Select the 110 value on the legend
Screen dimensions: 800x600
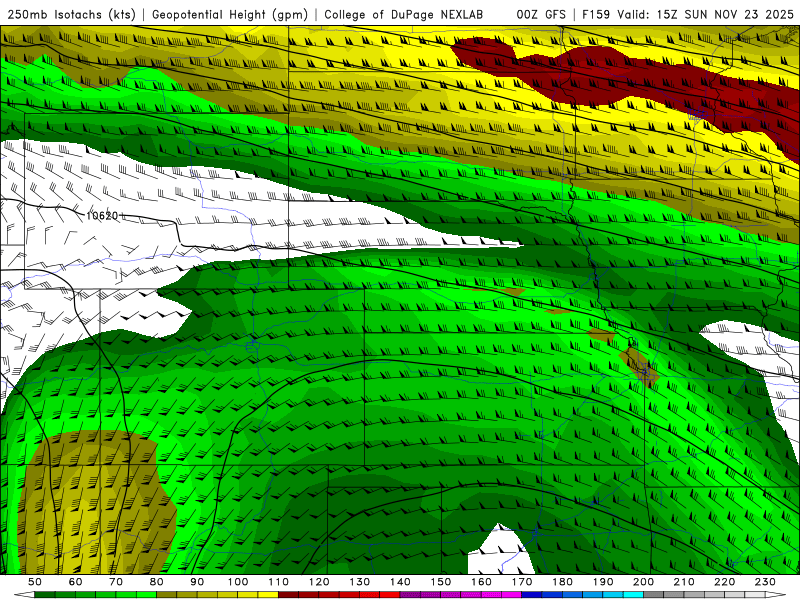tap(279, 582)
